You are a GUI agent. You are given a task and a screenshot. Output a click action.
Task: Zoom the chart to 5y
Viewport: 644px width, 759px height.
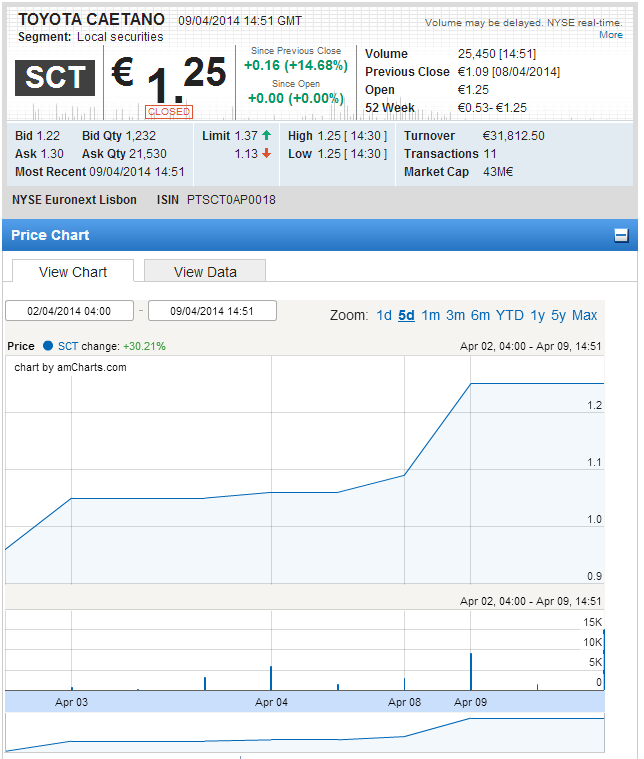tap(558, 315)
